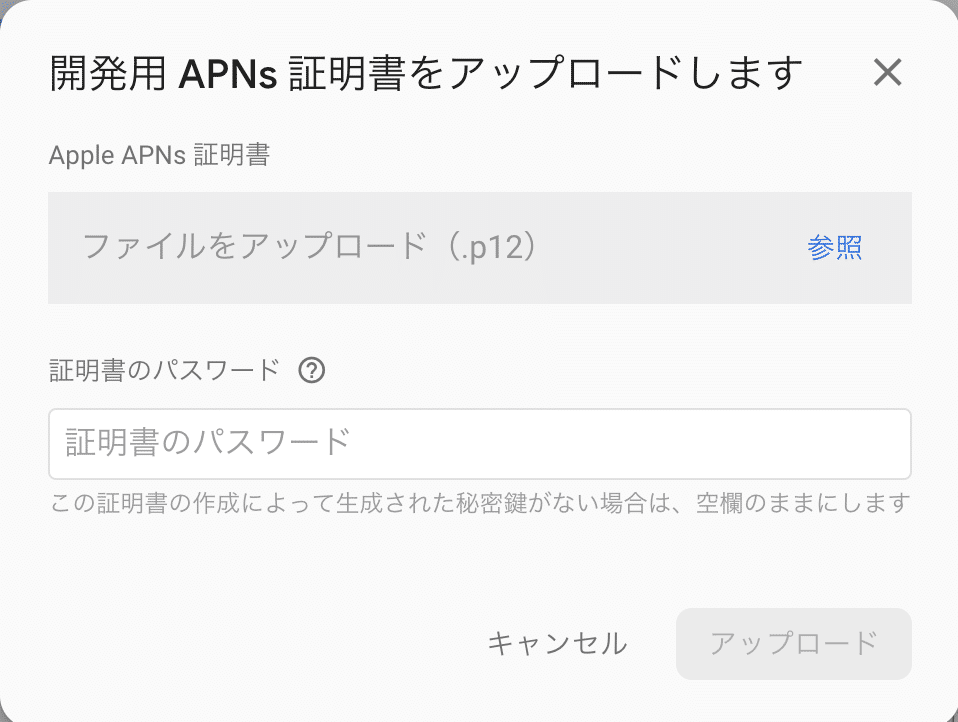Submit with the disabled アップロード button
The height and width of the screenshot is (722, 958).
click(x=794, y=644)
